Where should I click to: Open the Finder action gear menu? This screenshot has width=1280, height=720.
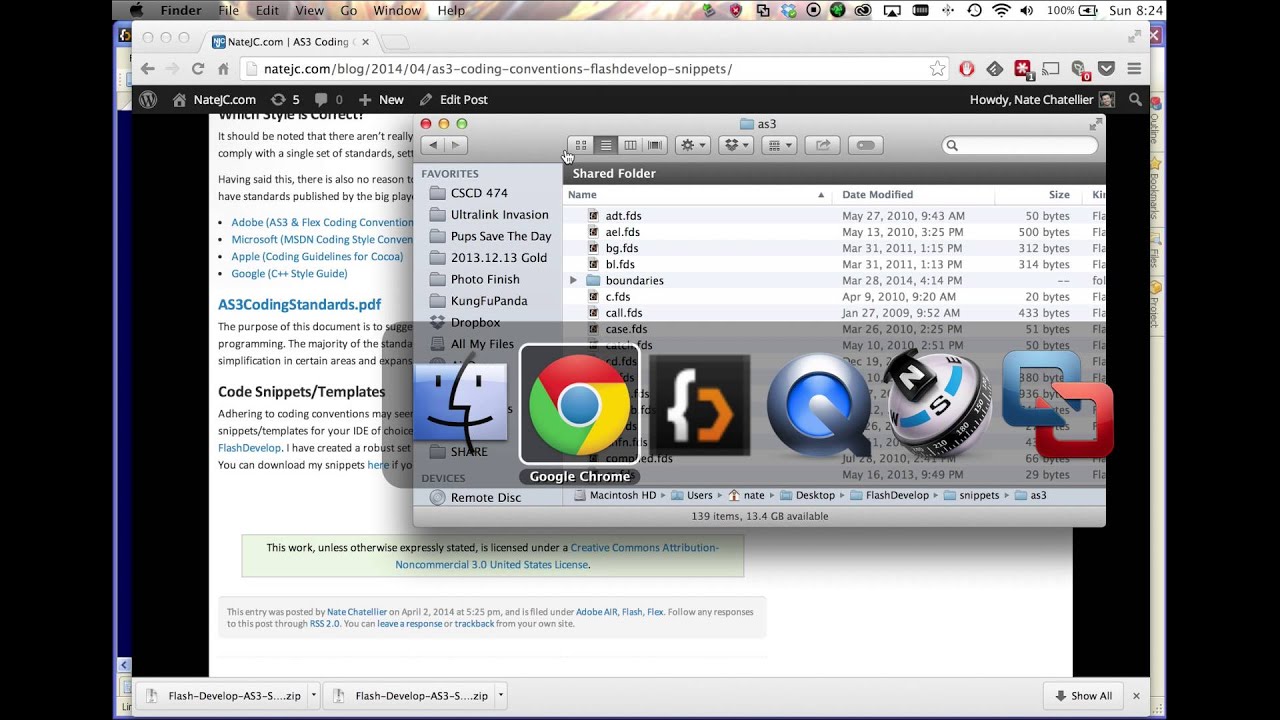pos(692,145)
